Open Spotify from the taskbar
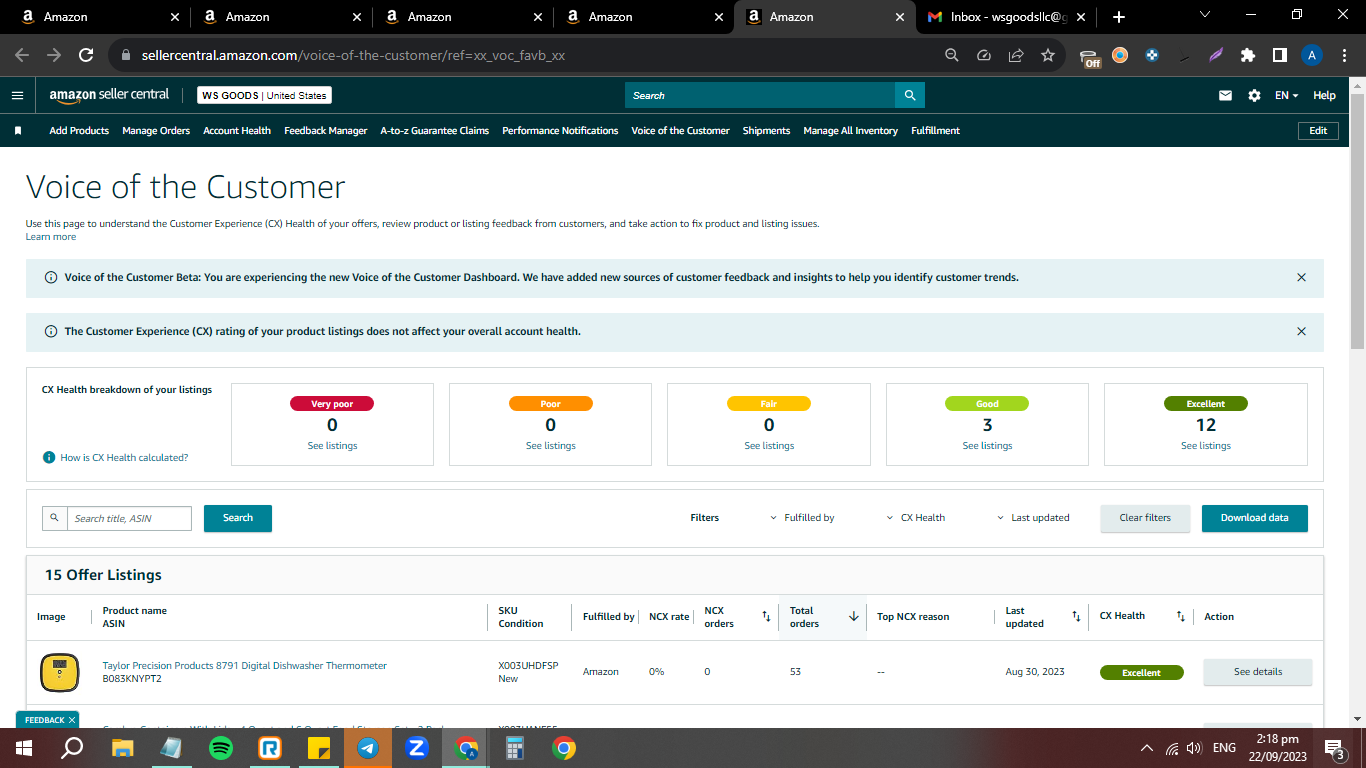The image size is (1366, 768). [221, 748]
